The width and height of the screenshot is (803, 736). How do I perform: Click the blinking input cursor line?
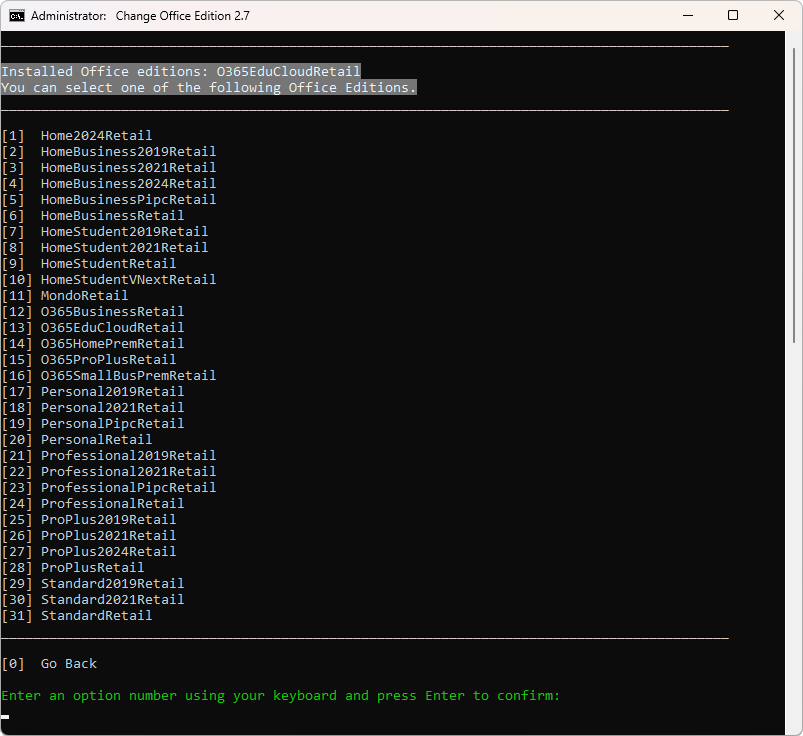[x=6, y=716]
